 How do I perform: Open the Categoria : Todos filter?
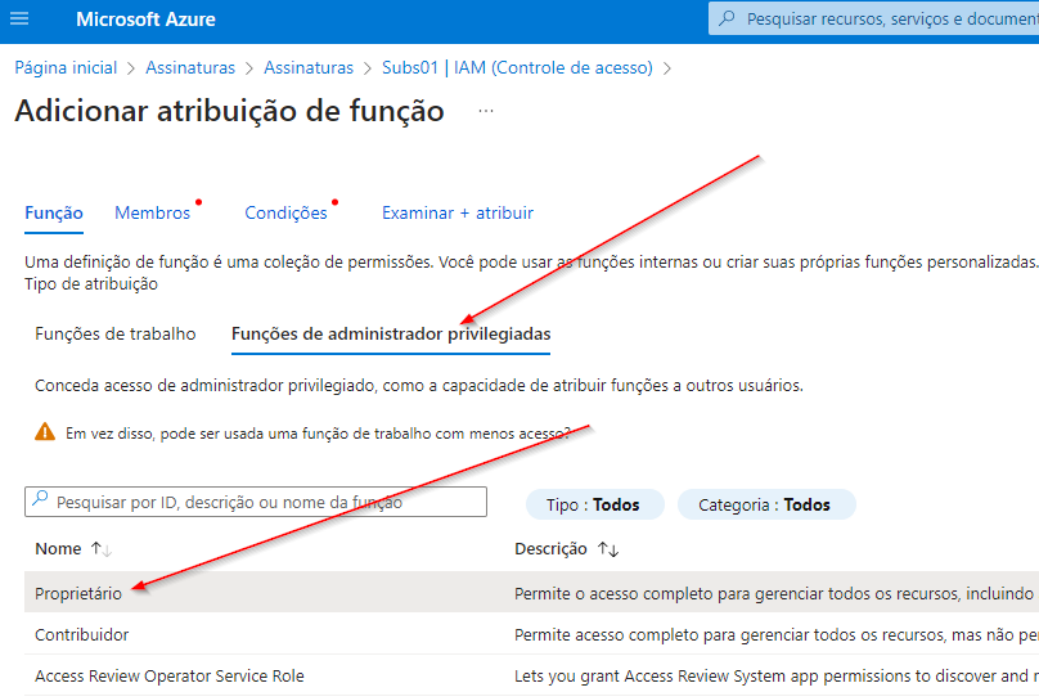765,505
